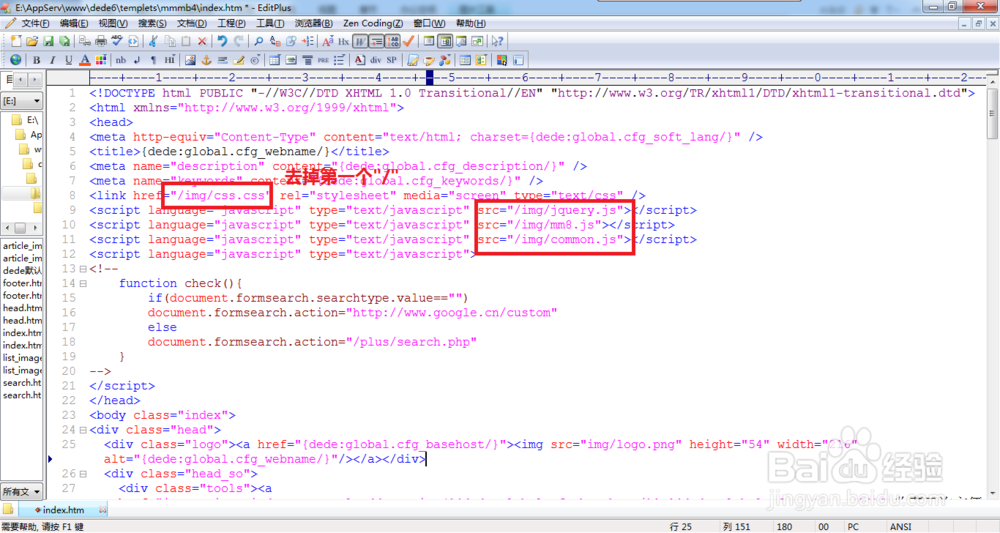Toggle auto indent button

pyautogui.click(x=376, y=41)
